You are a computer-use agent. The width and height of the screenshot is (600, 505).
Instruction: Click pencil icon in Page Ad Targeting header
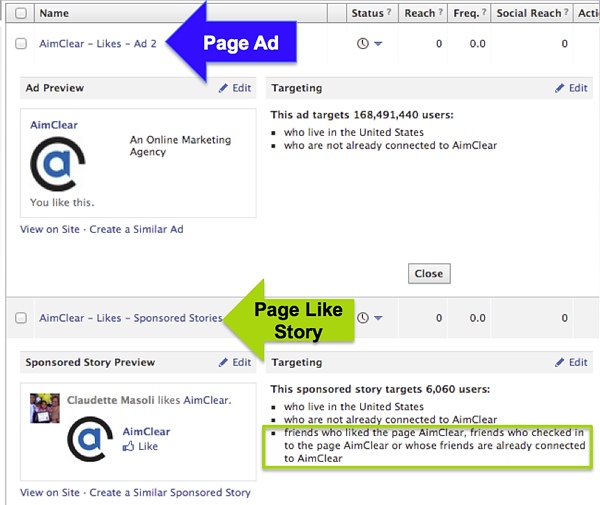pyautogui.click(x=559, y=88)
